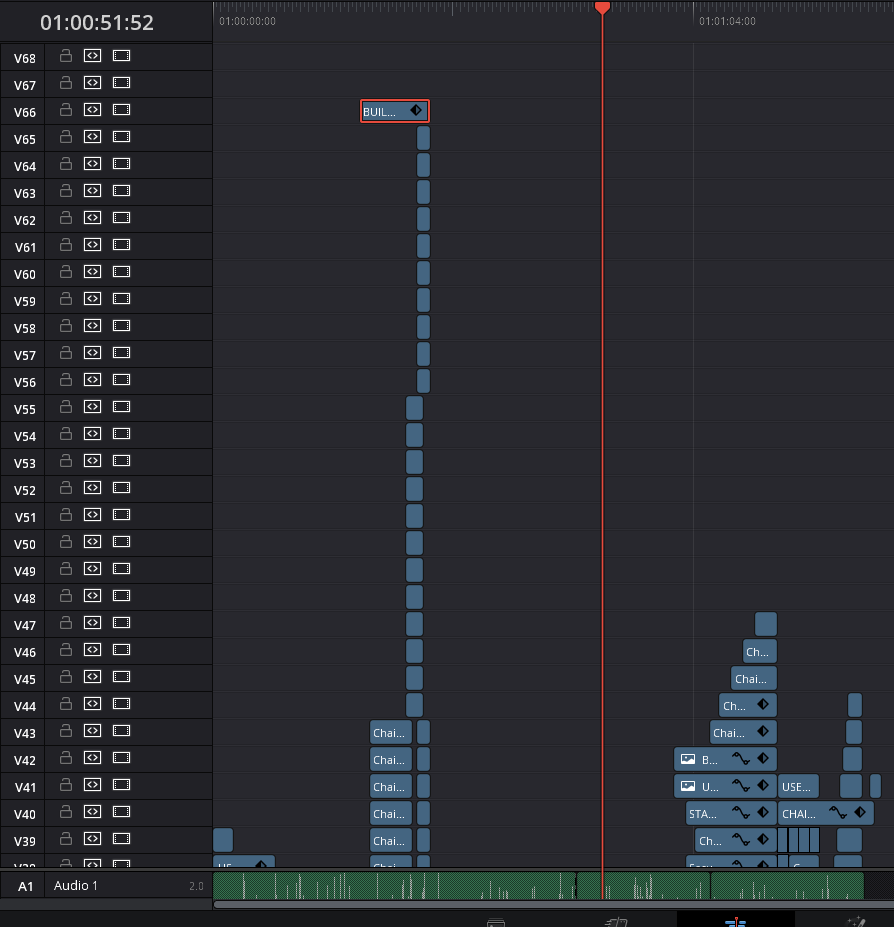This screenshot has height=927, width=894.
Task: Toggle auto select on track V42
Action: pos(92,757)
